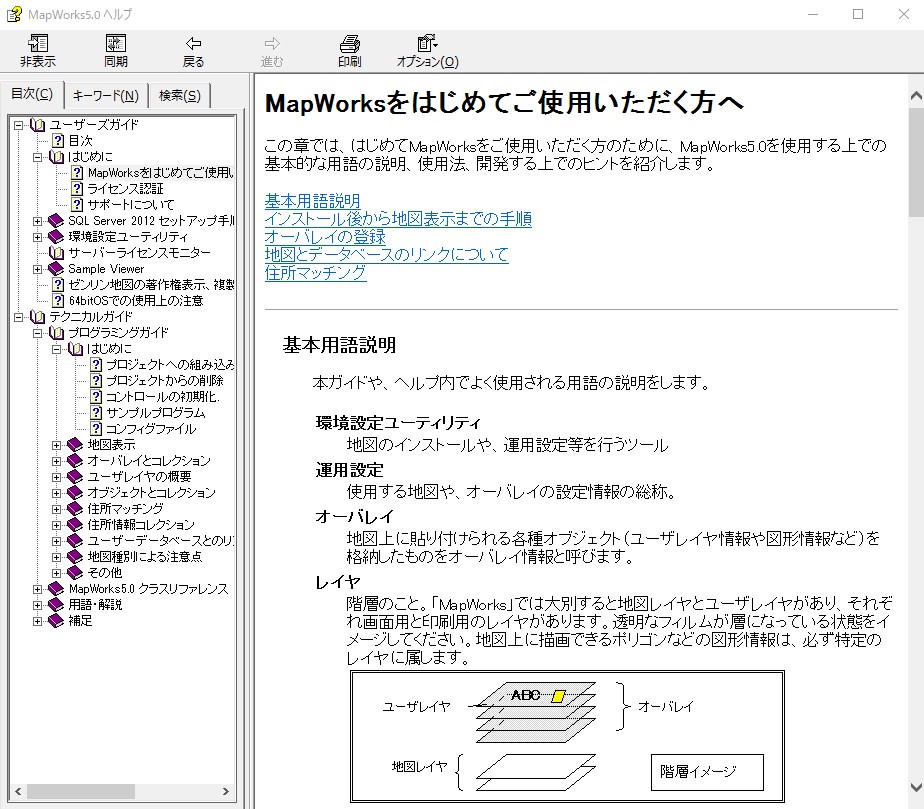The width and height of the screenshot is (924, 809).
Task: Click the 同期 (Sync) toolbar icon
Action: (x=116, y=44)
